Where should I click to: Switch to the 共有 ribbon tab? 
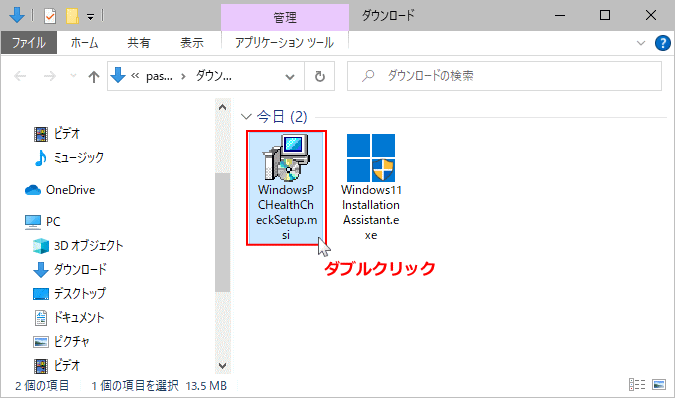pos(139,43)
